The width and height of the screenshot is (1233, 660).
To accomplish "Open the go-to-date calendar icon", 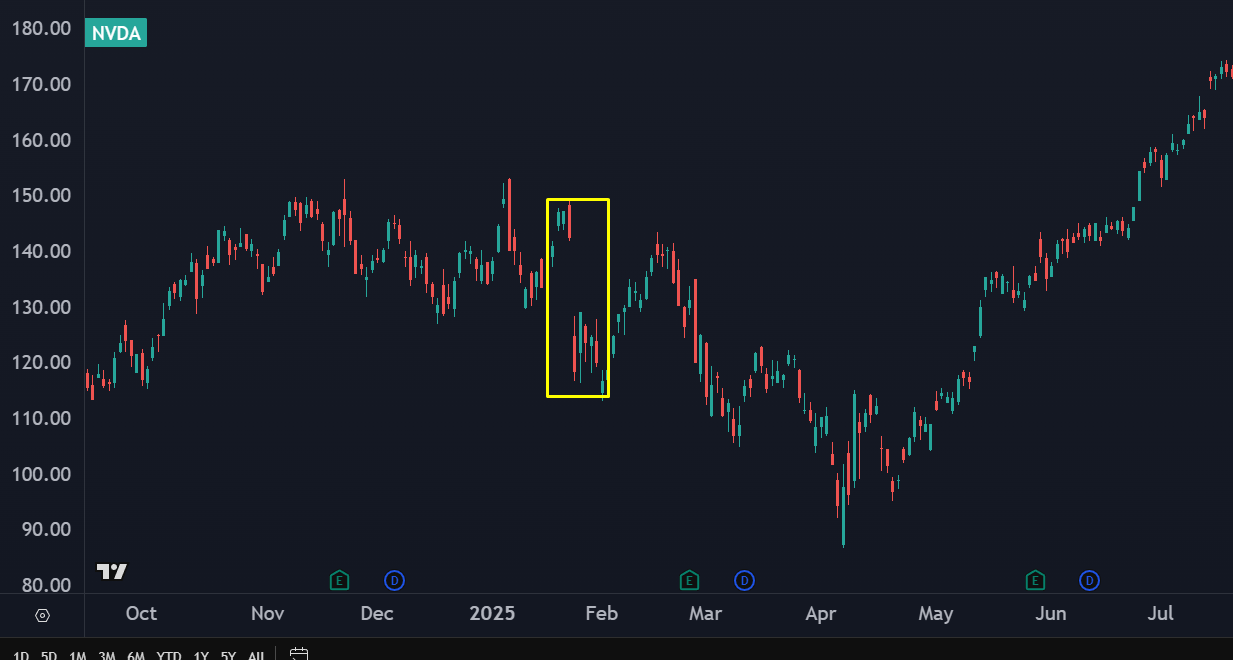I will [298, 655].
